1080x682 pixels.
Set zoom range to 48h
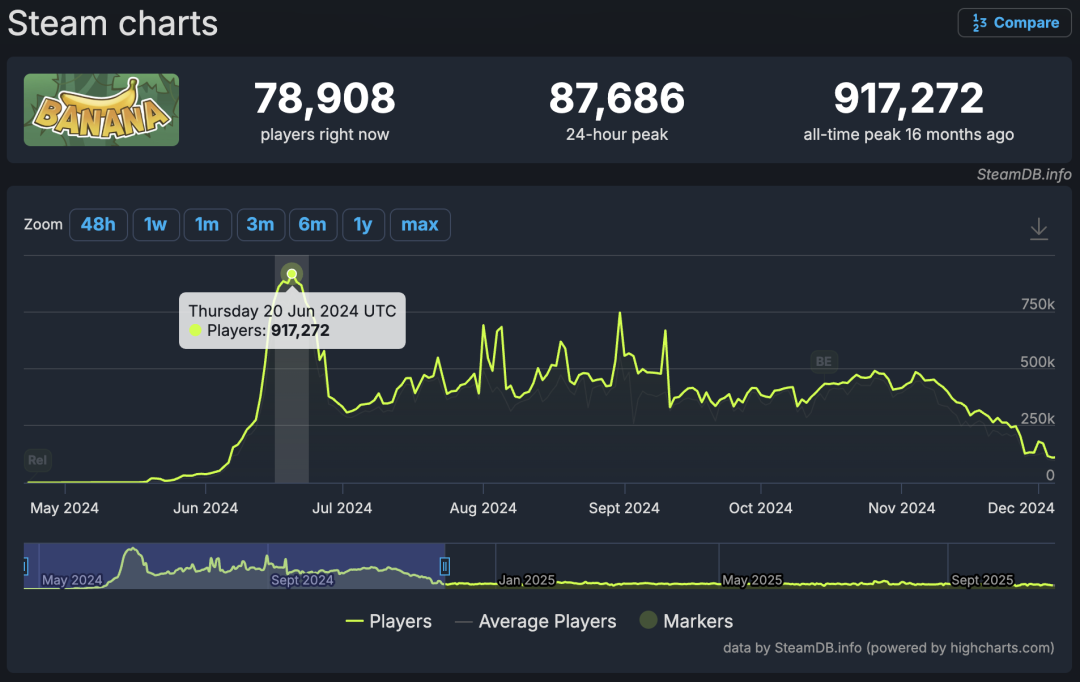tap(98, 225)
